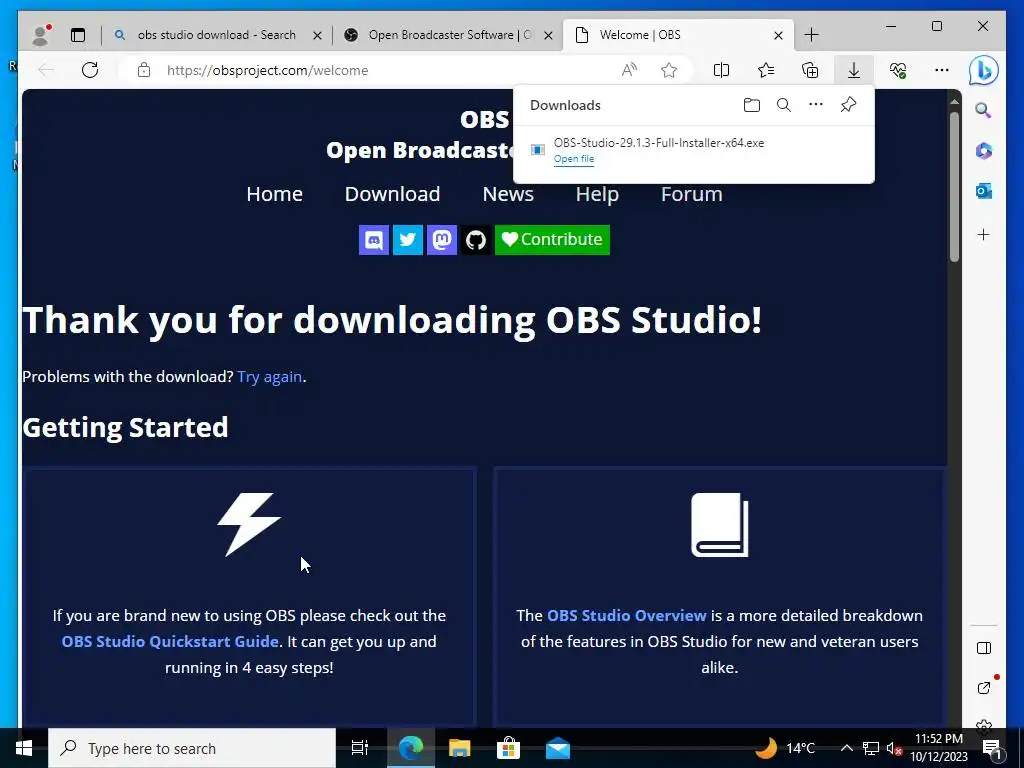Open Microsoft Store from taskbar
The height and width of the screenshot is (768, 1024).
[x=508, y=748]
